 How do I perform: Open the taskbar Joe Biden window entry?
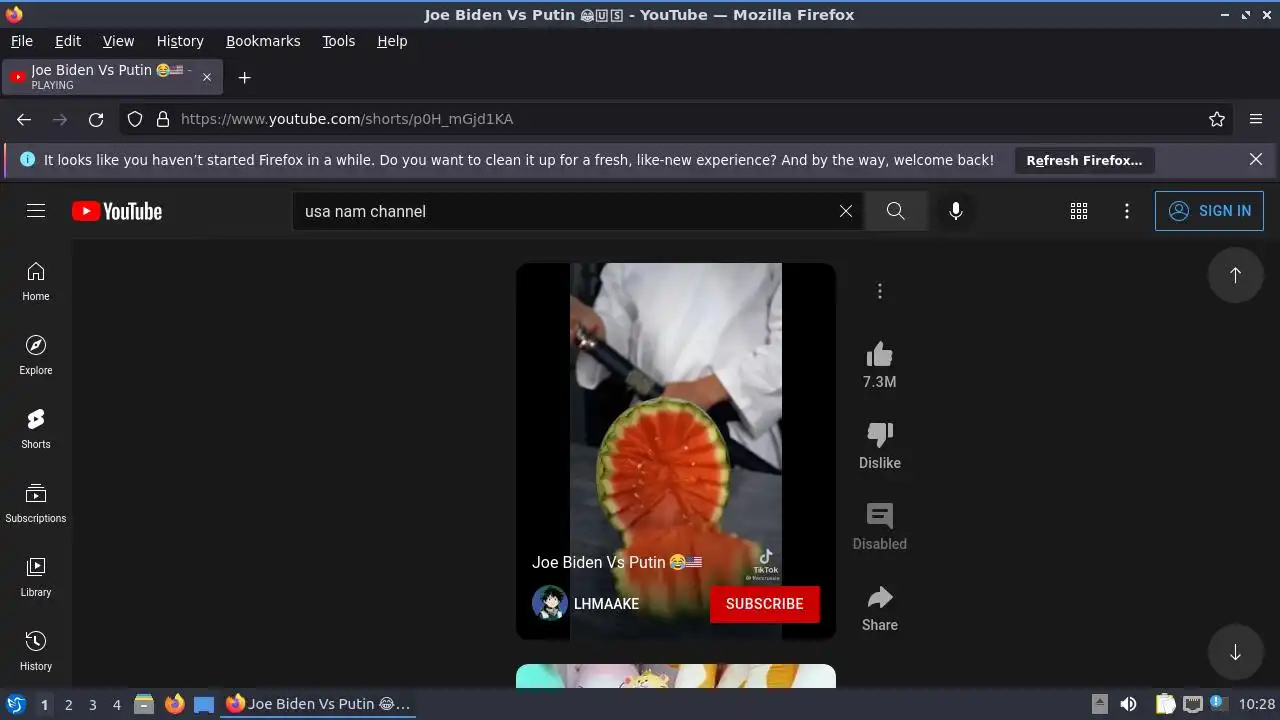coord(318,704)
